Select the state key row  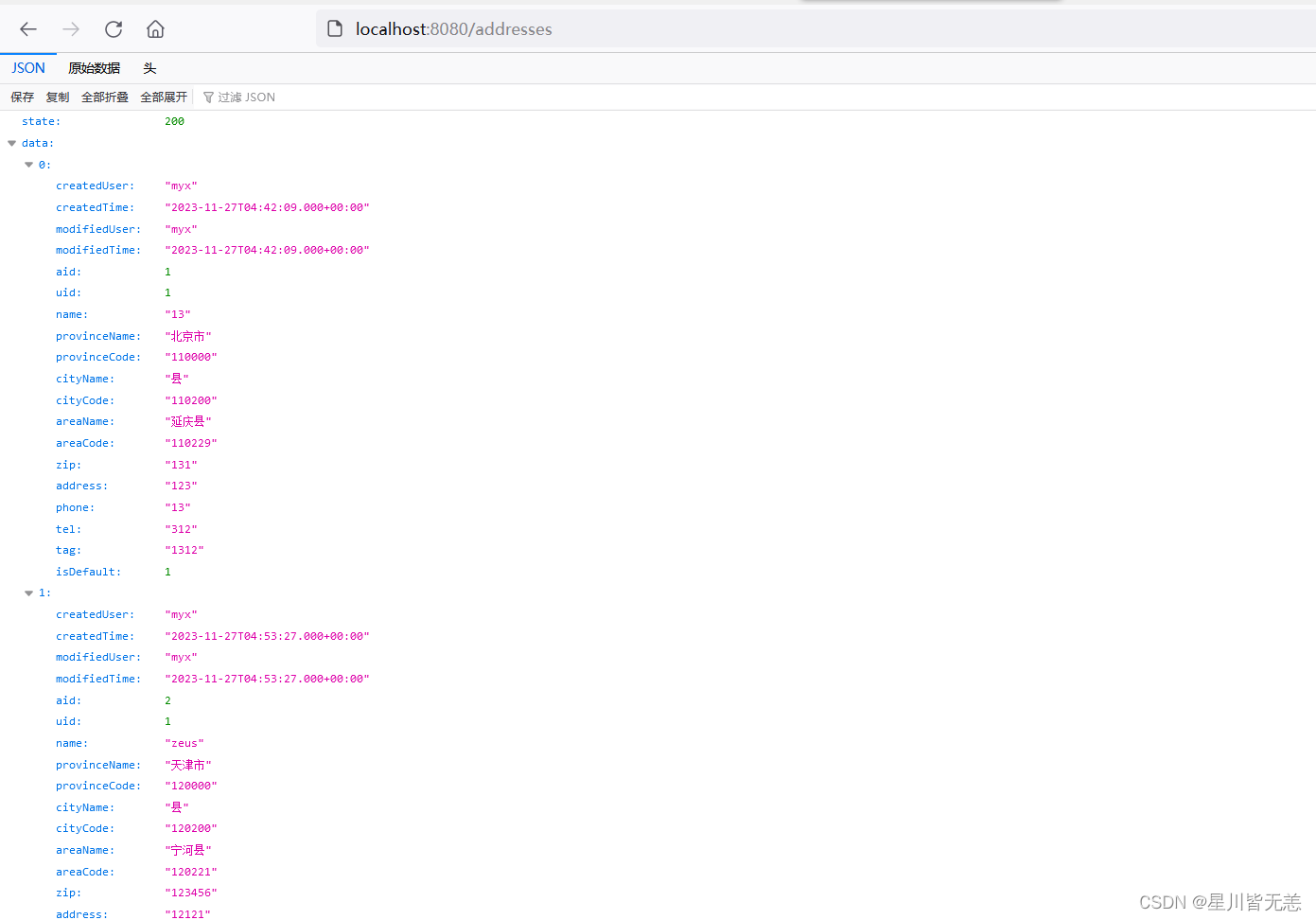[x=41, y=122]
